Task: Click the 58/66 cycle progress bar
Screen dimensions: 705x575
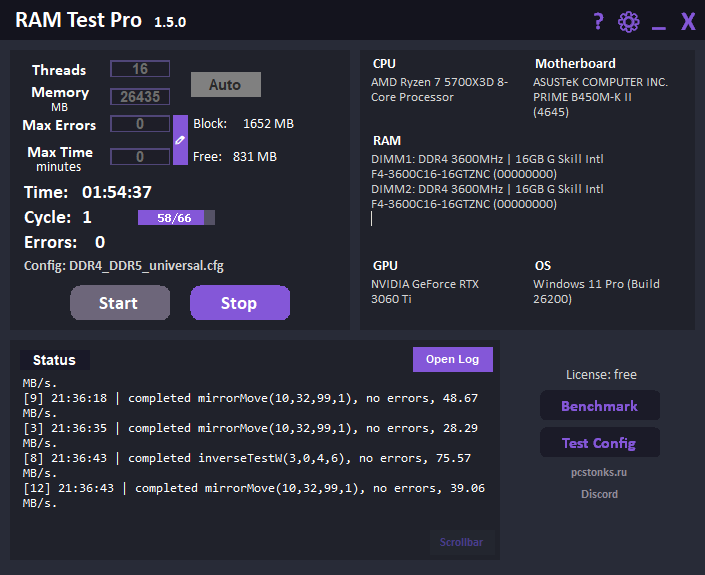Action: tap(176, 218)
